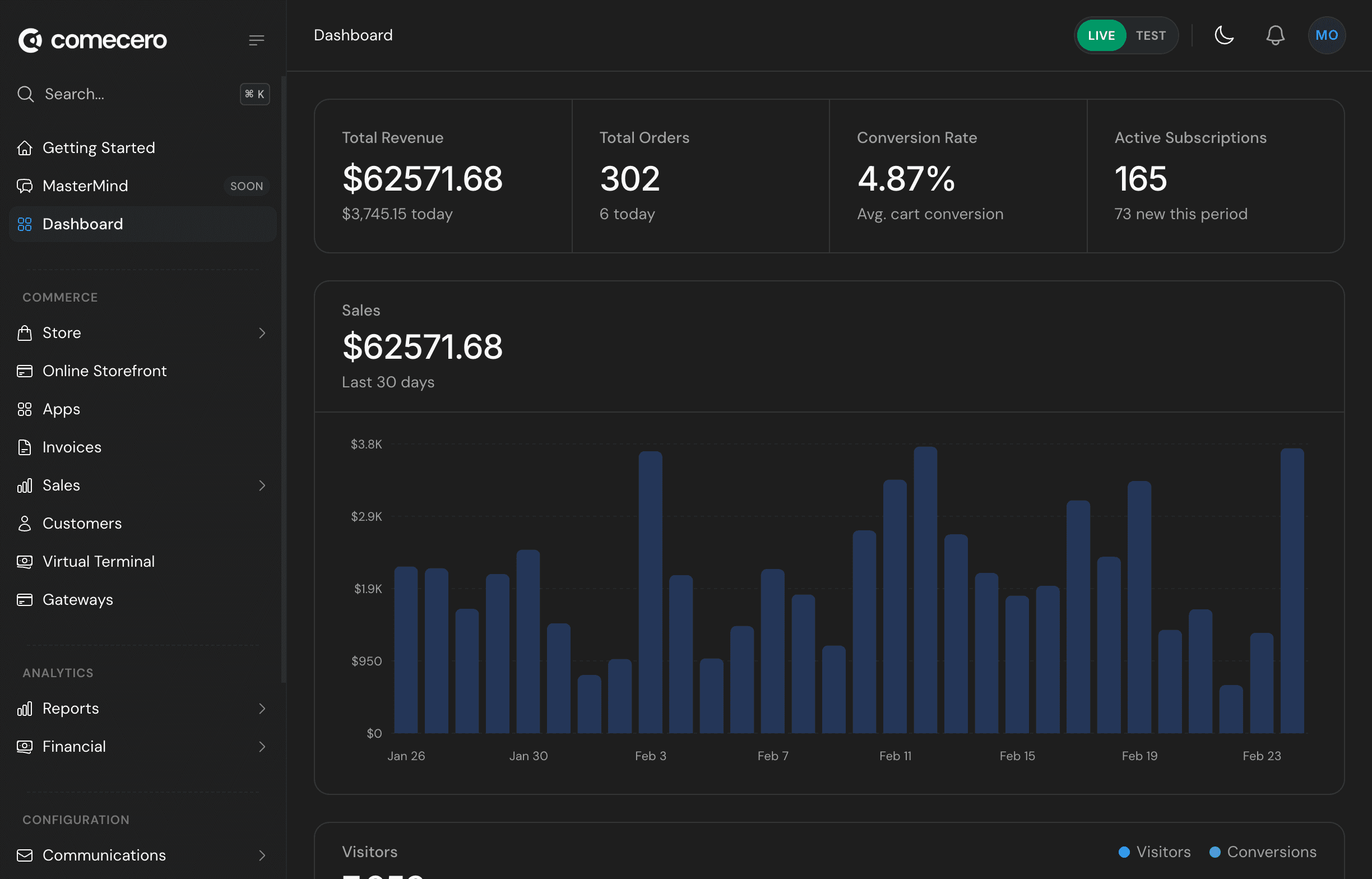Select the Gateways icon in sidebar

[x=25, y=599]
